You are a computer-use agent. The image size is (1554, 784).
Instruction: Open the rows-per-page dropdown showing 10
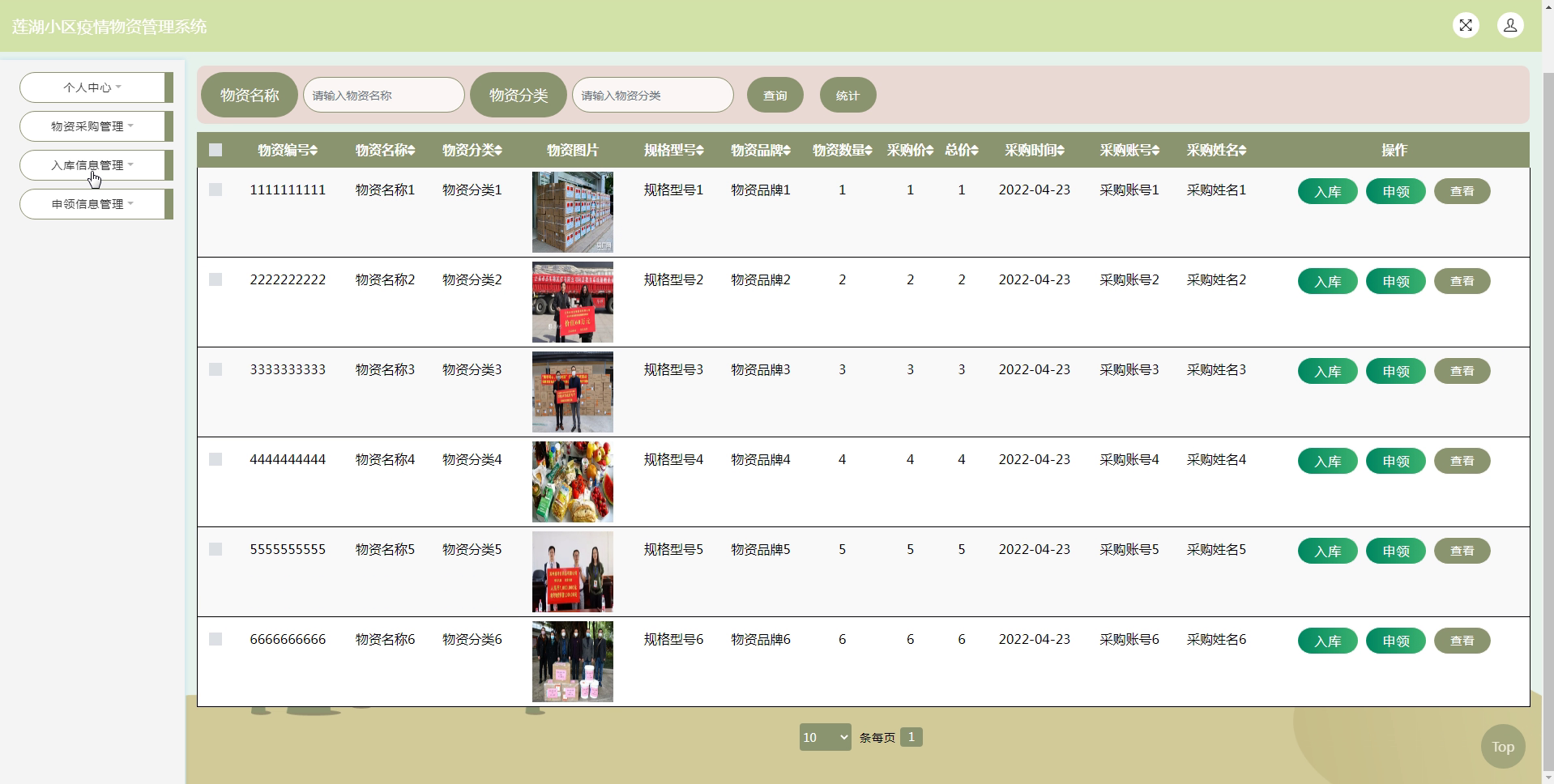pyautogui.click(x=825, y=737)
